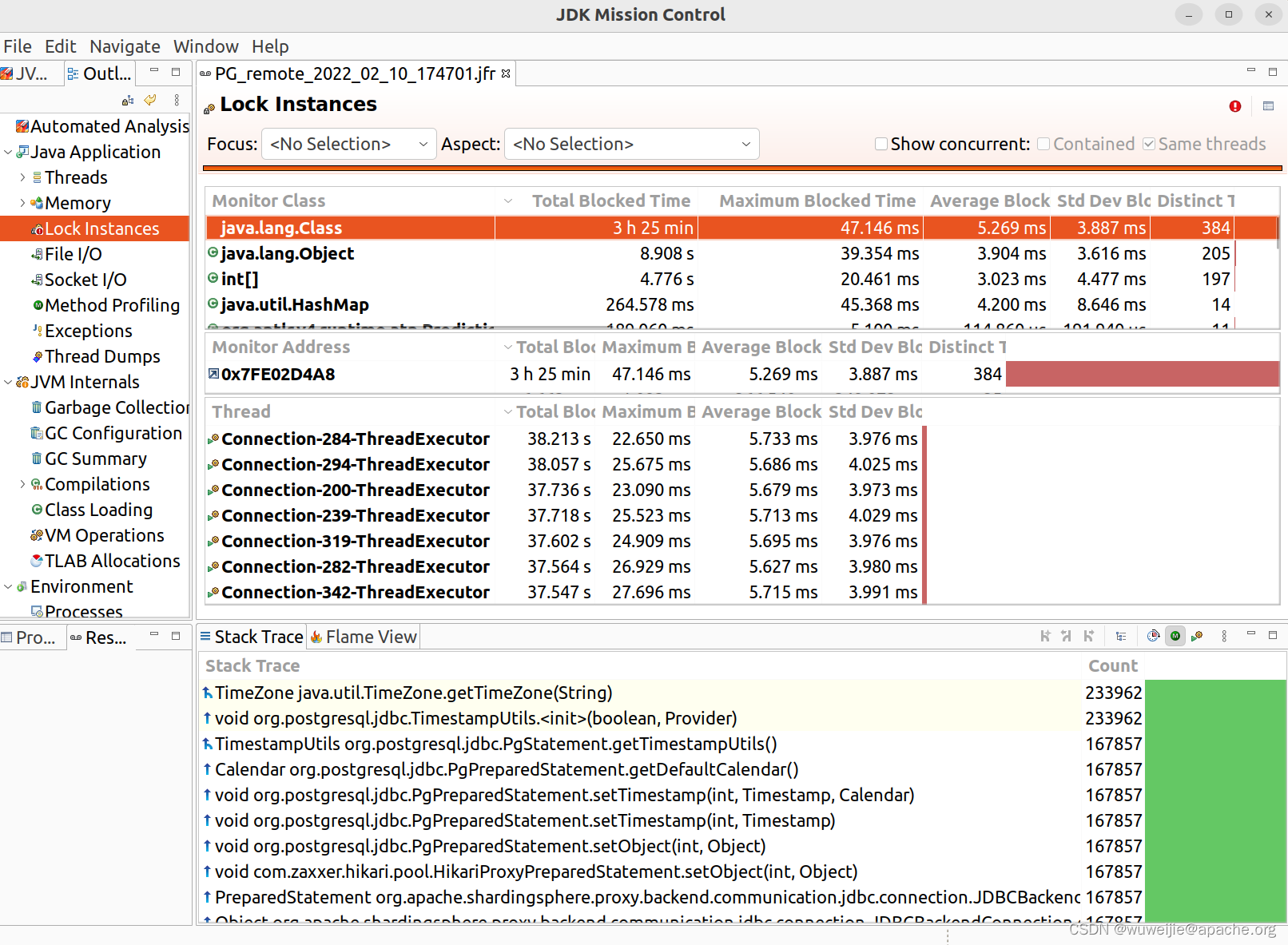Image resolution: width=1288 pixels, height=945 pixels.
Task: Maximize the Stack Trace panel
Action: 1273,635
